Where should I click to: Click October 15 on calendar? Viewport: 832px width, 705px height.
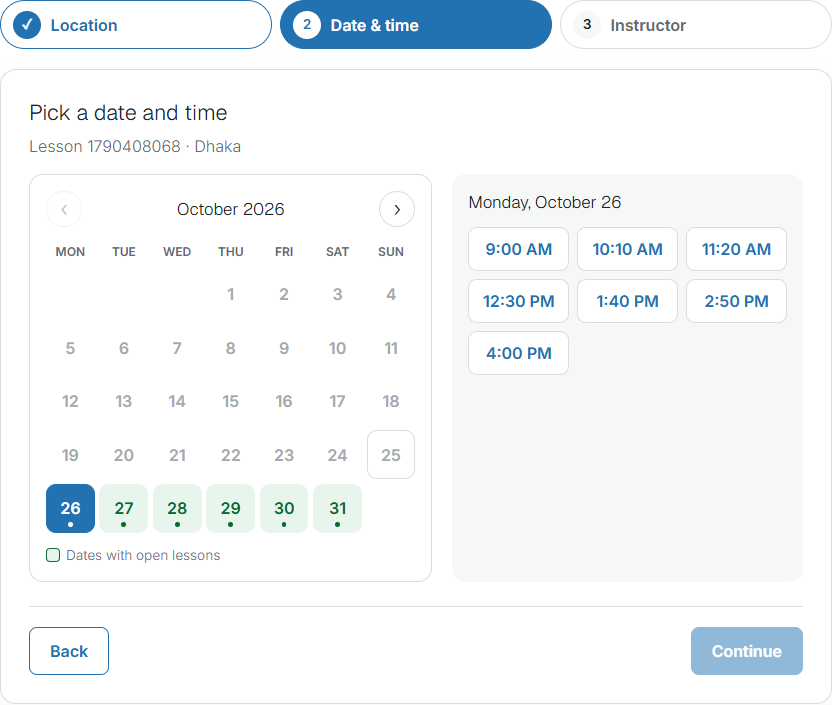[x=230, y=401]
